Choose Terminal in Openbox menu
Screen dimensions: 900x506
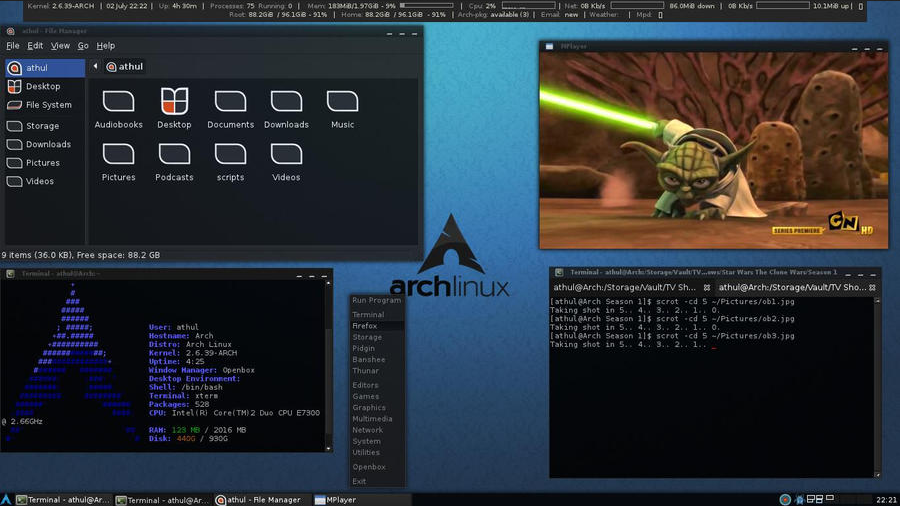[x=377, y=314]
